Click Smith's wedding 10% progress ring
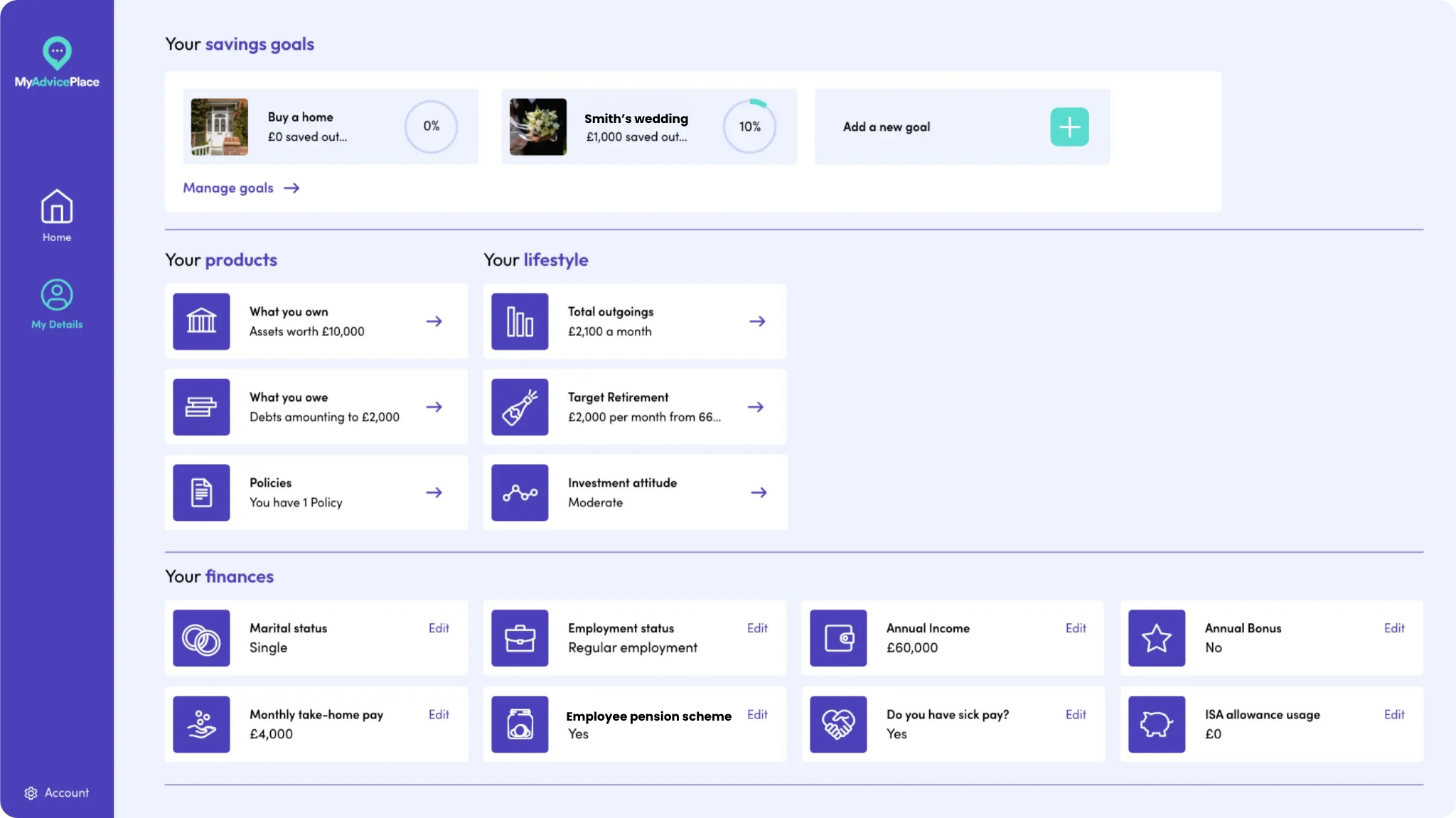Screen dimensions: 1456x818 click(749, 127)
